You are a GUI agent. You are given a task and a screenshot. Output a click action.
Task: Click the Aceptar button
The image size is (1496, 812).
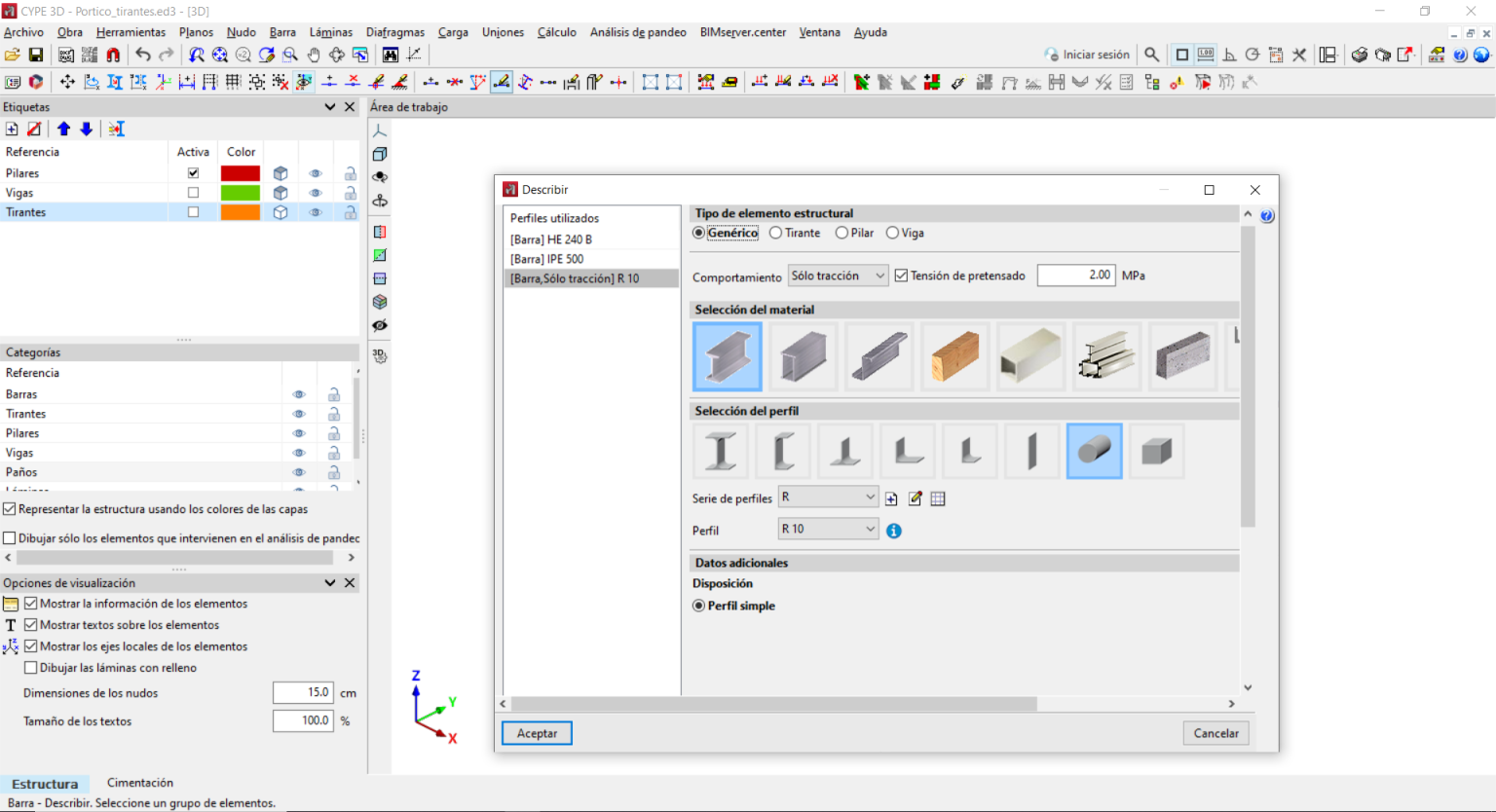click(537, 733)
